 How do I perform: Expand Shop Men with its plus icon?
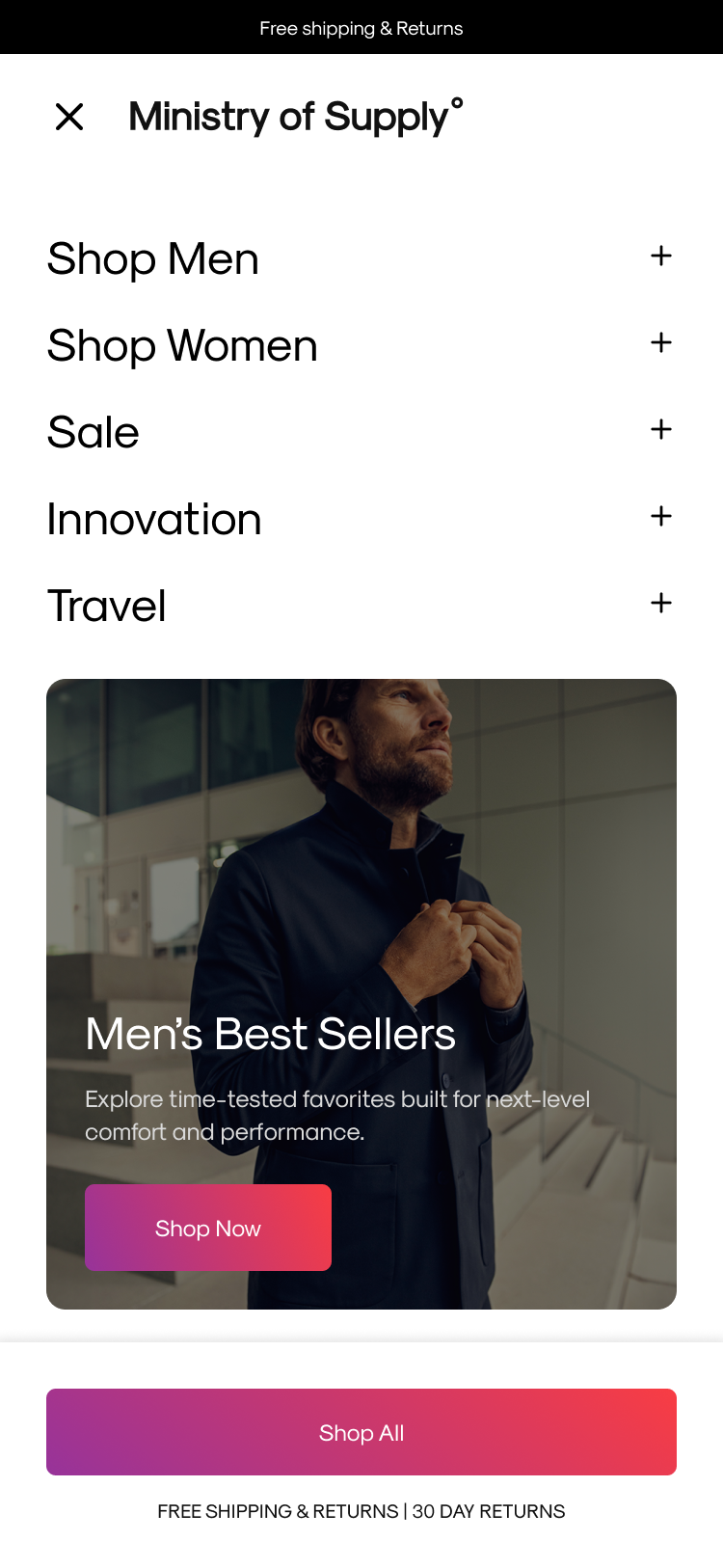coord(661,256)
